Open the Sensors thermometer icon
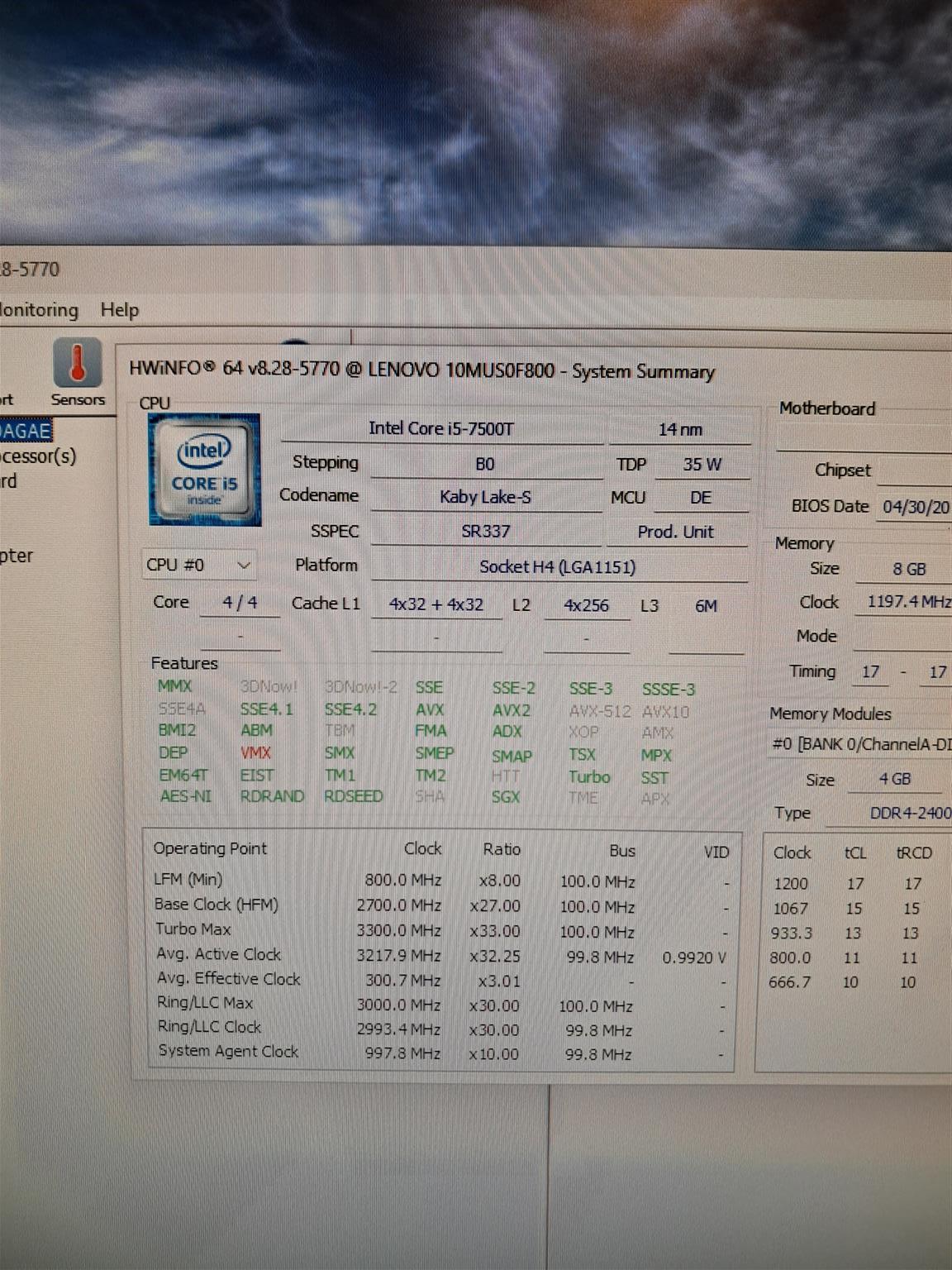 pos(78,365)
